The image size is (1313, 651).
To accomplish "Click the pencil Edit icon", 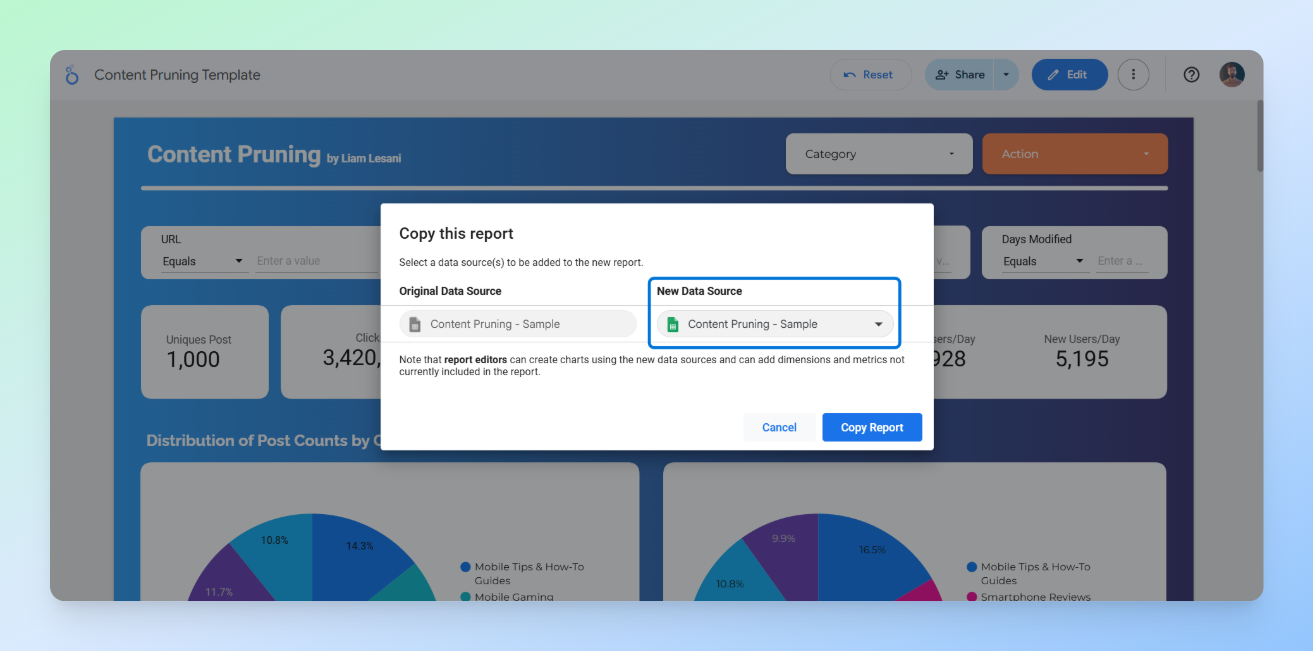I will 1054,74.
